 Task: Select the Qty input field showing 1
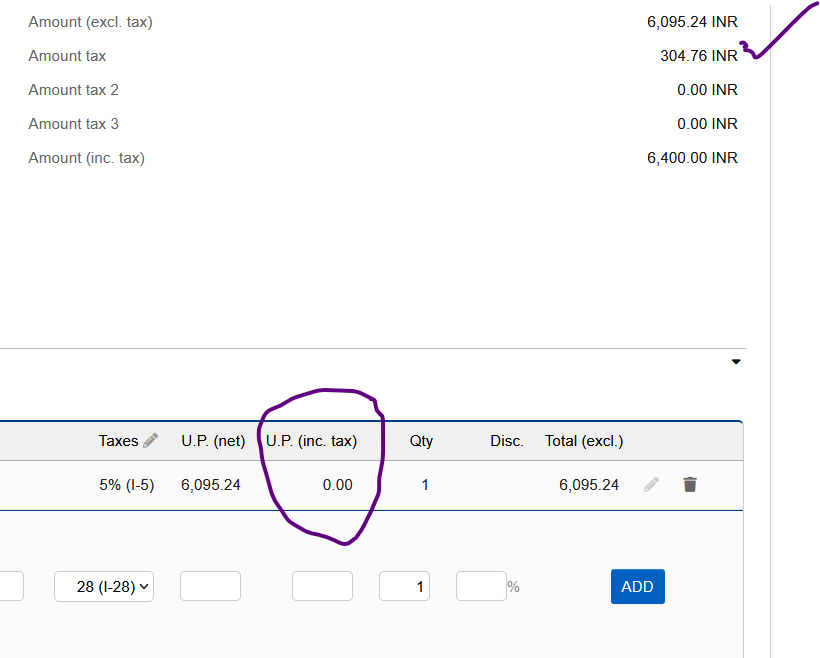tap(404, 587)
